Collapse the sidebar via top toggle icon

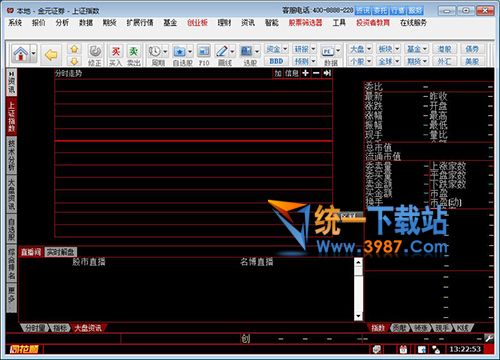12,73
